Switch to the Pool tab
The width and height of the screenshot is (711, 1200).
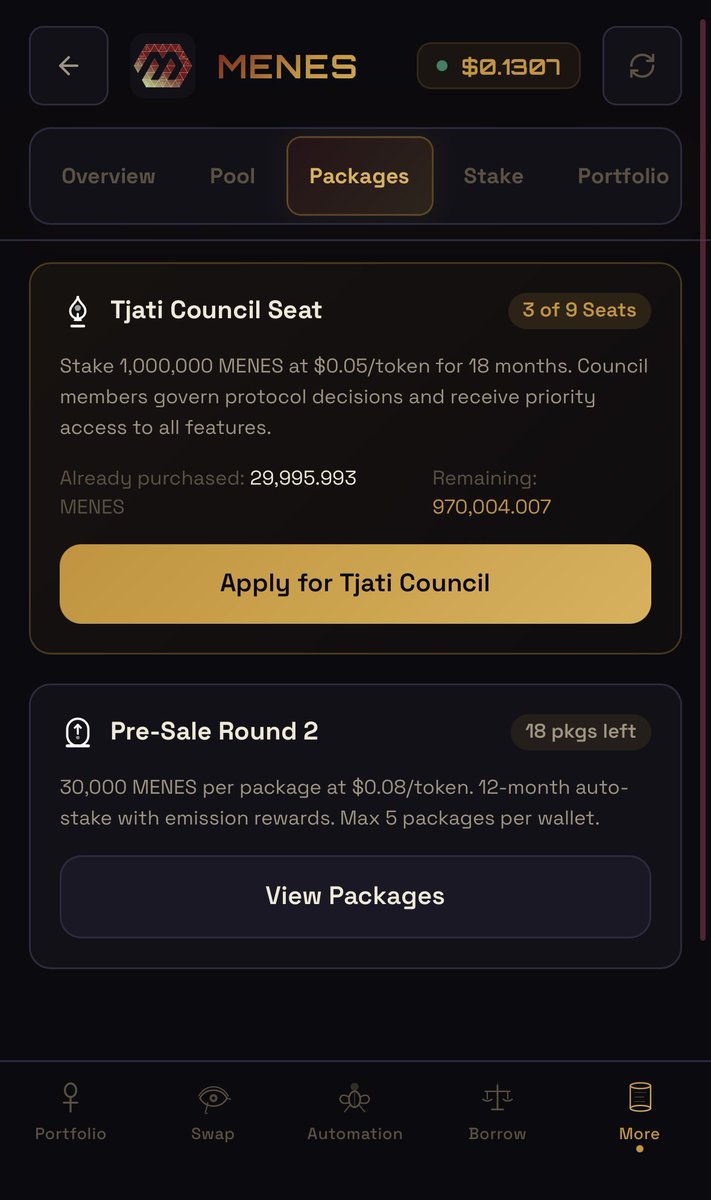tap(232, 176)
